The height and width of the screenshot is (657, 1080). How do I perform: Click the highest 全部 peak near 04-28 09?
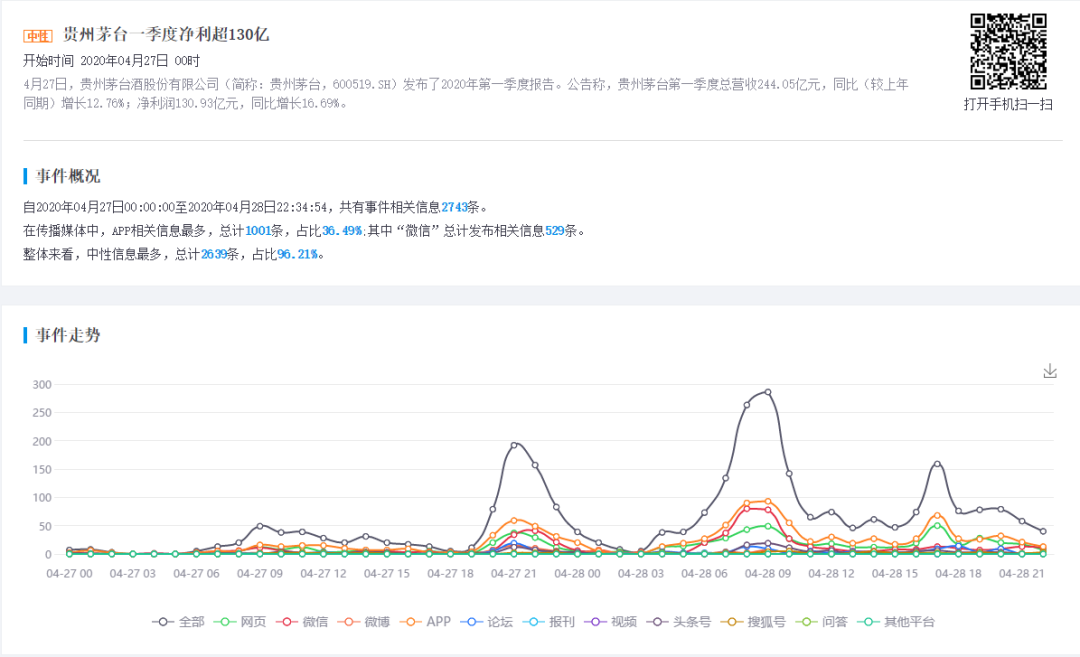768,392
